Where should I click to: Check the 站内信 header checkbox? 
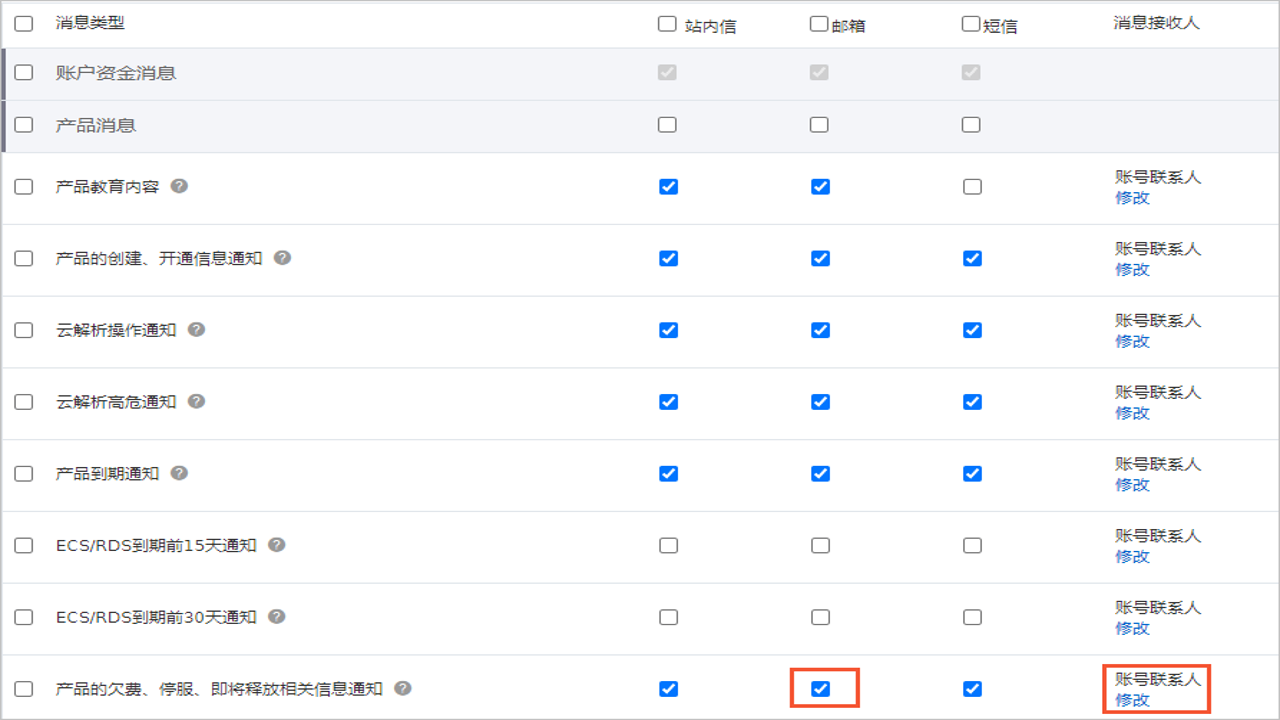[667, 24]
